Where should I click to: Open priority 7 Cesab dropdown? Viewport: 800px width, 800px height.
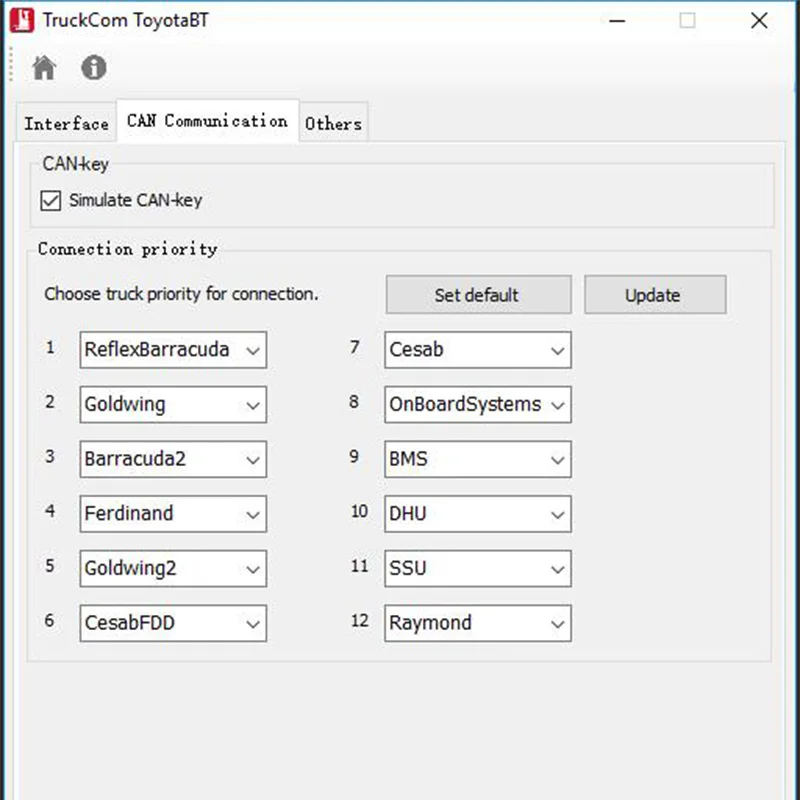tap(478, 350)
